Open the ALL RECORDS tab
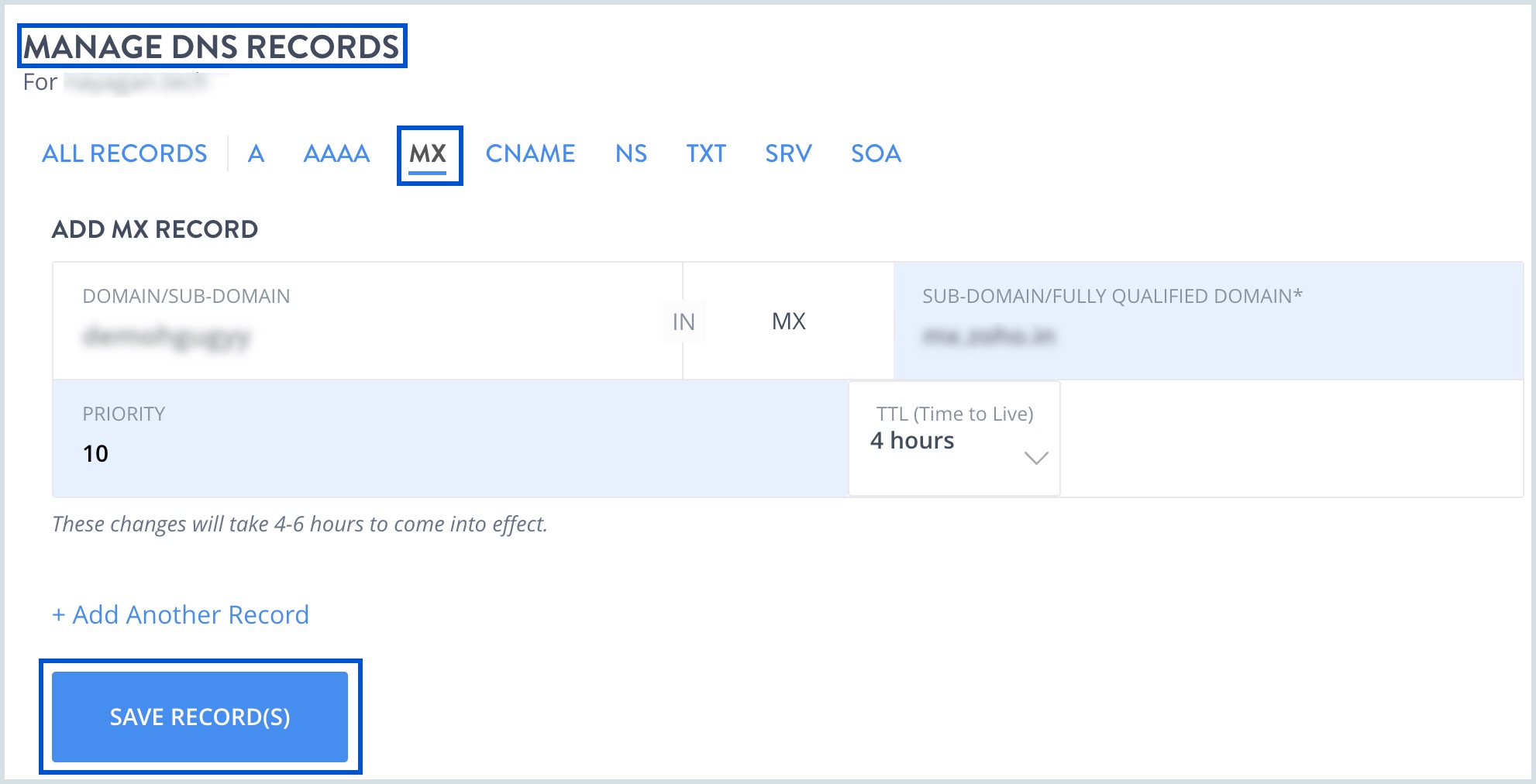 [x=125, y=153]
